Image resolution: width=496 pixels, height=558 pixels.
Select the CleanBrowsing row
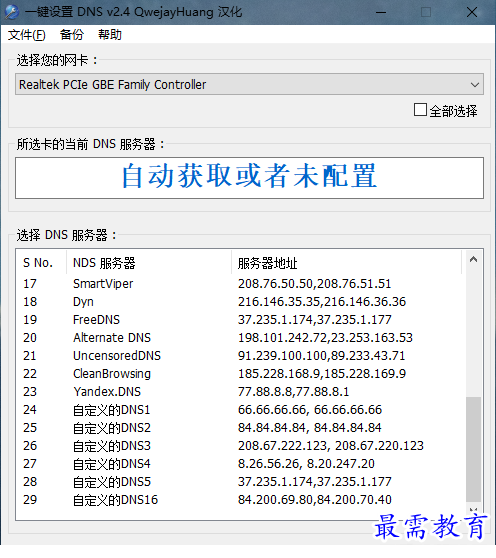[x=241, y=374]
